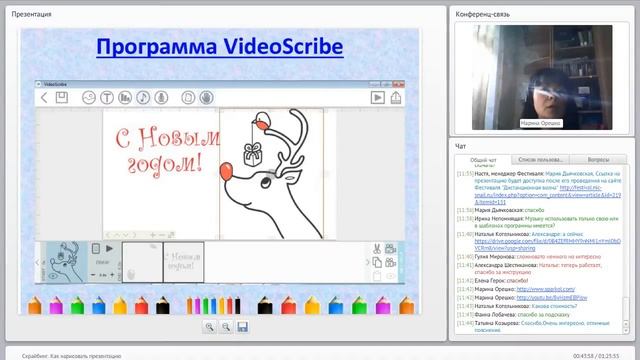Click canvas zoom-in plus below greeting text
640x360 pixels.
pos(153,235)
